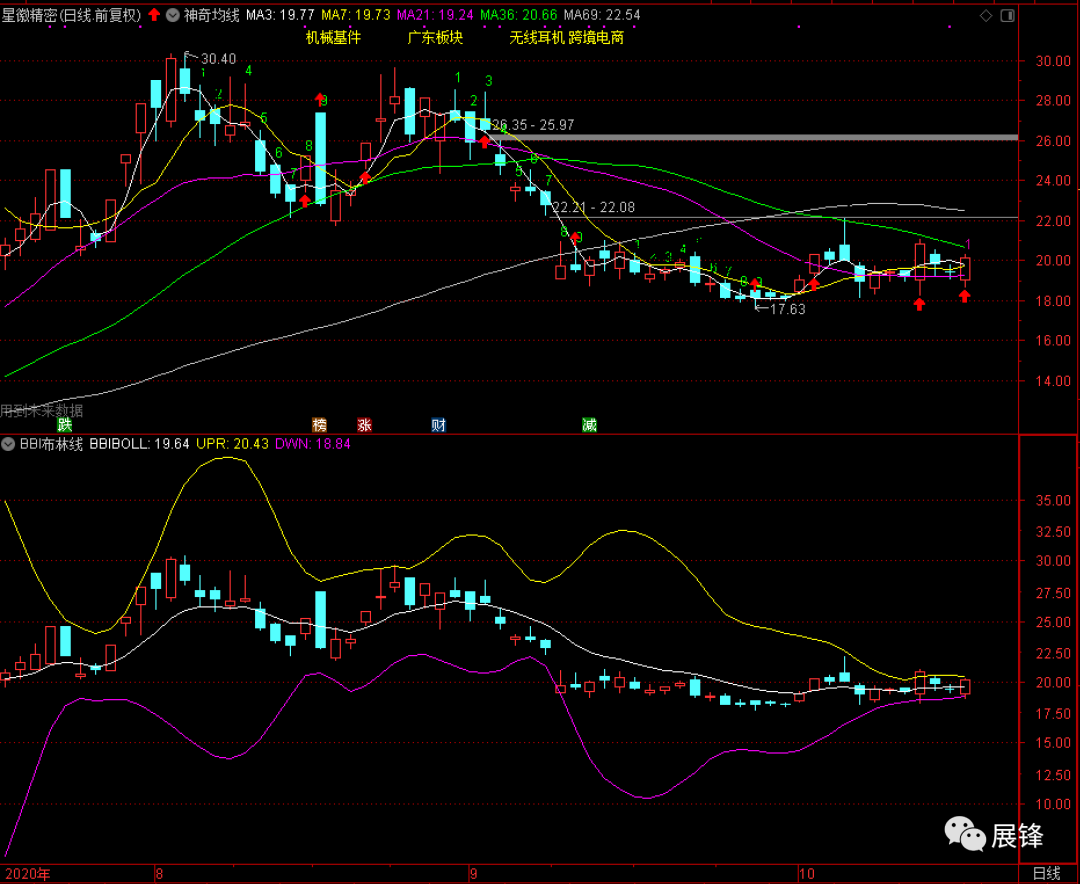
Task: Click month 8 on the time axis
Action: click(159, 874)
